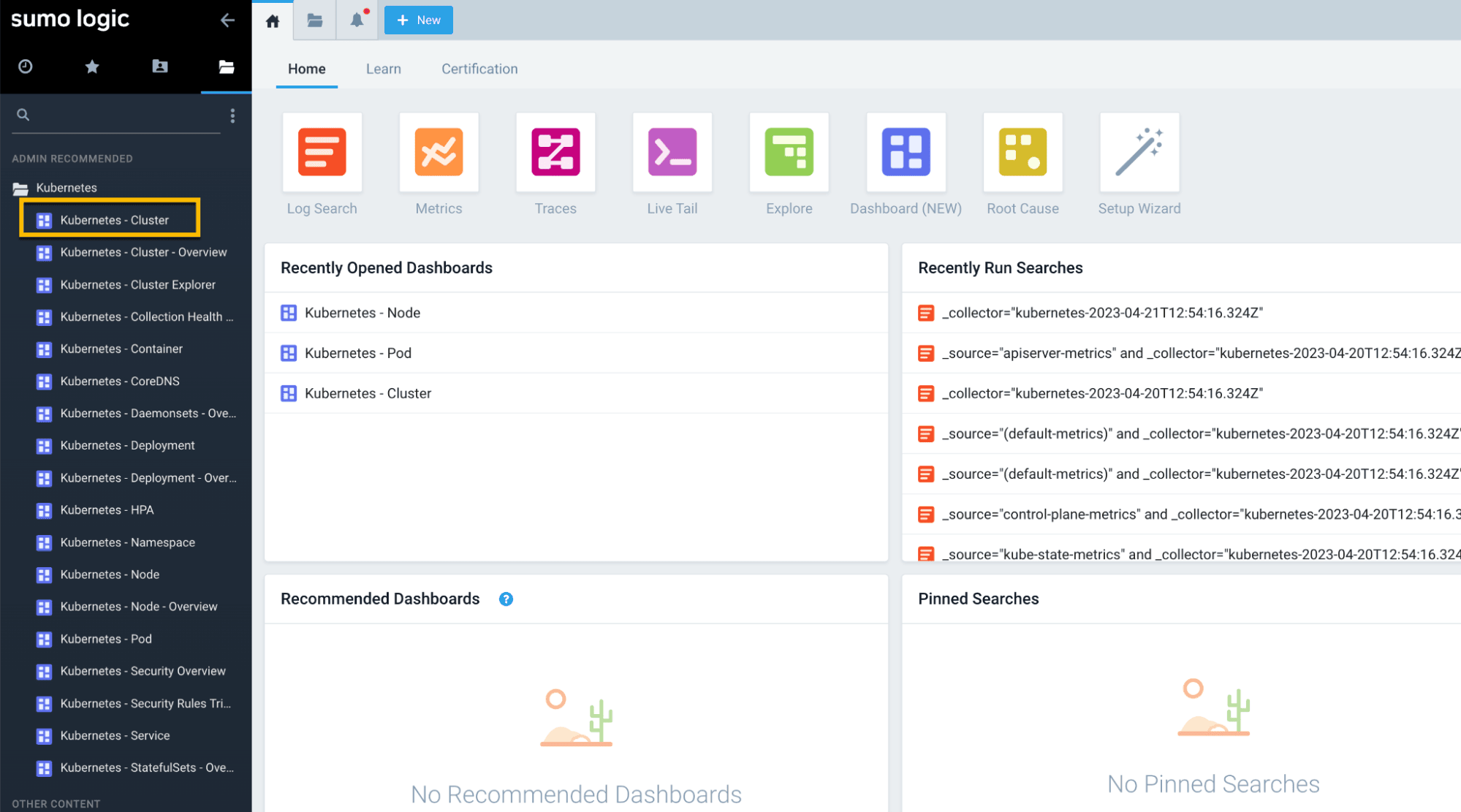The image size is (1461, 812).
Task: Open help for Recommended Dashboards
Action: pos(506,599)
